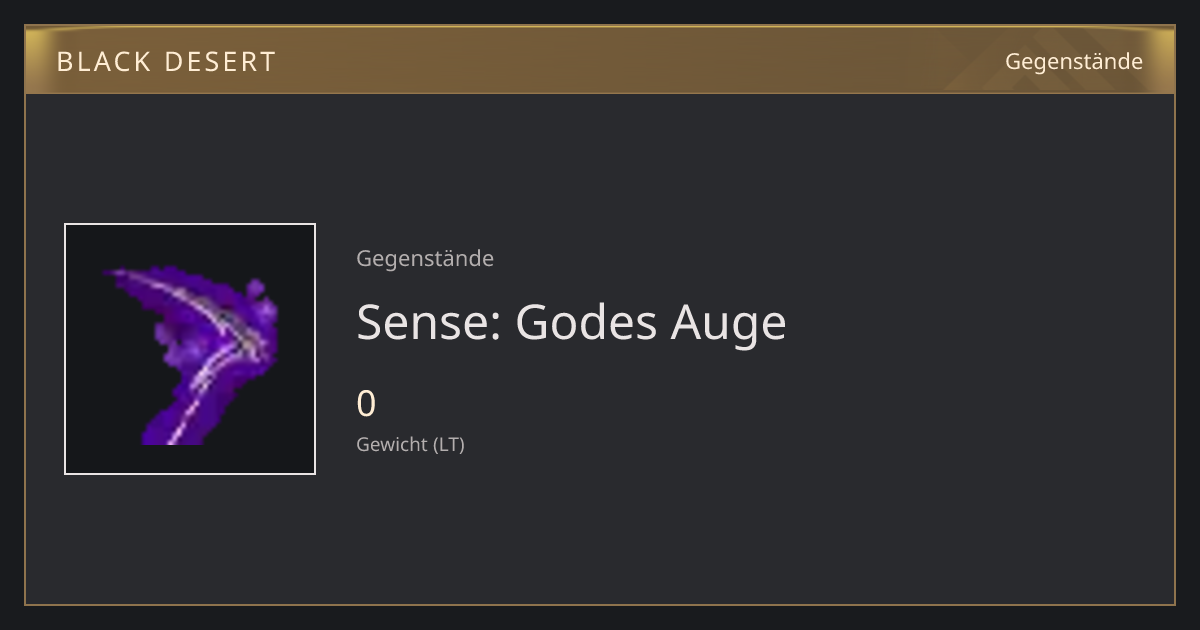1200x630 pixels.
Task: Click the Gewicht (LT) label
Action: pyautogui.click(x=410, y=444)
